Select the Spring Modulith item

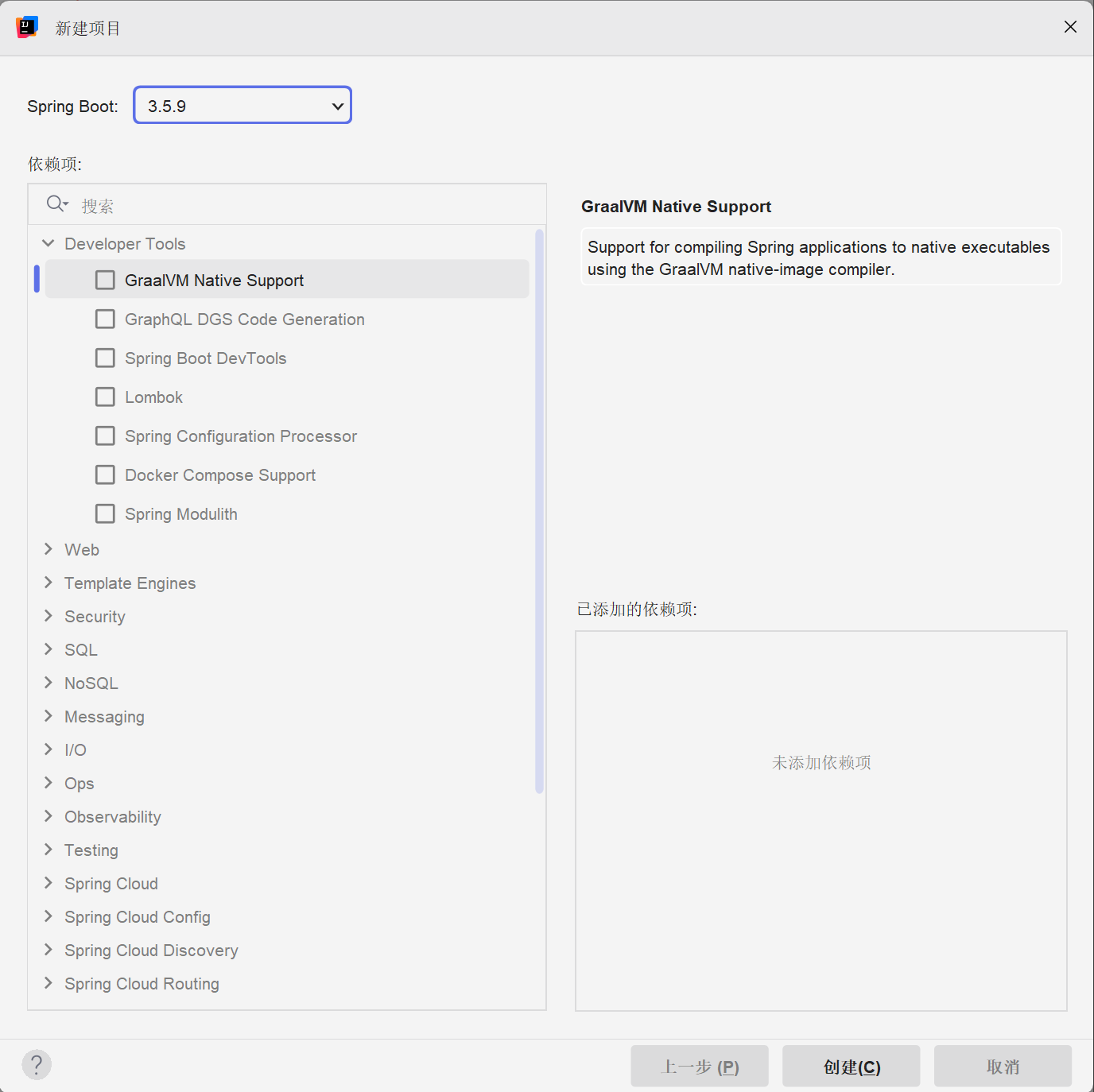(x=180, y=514)
